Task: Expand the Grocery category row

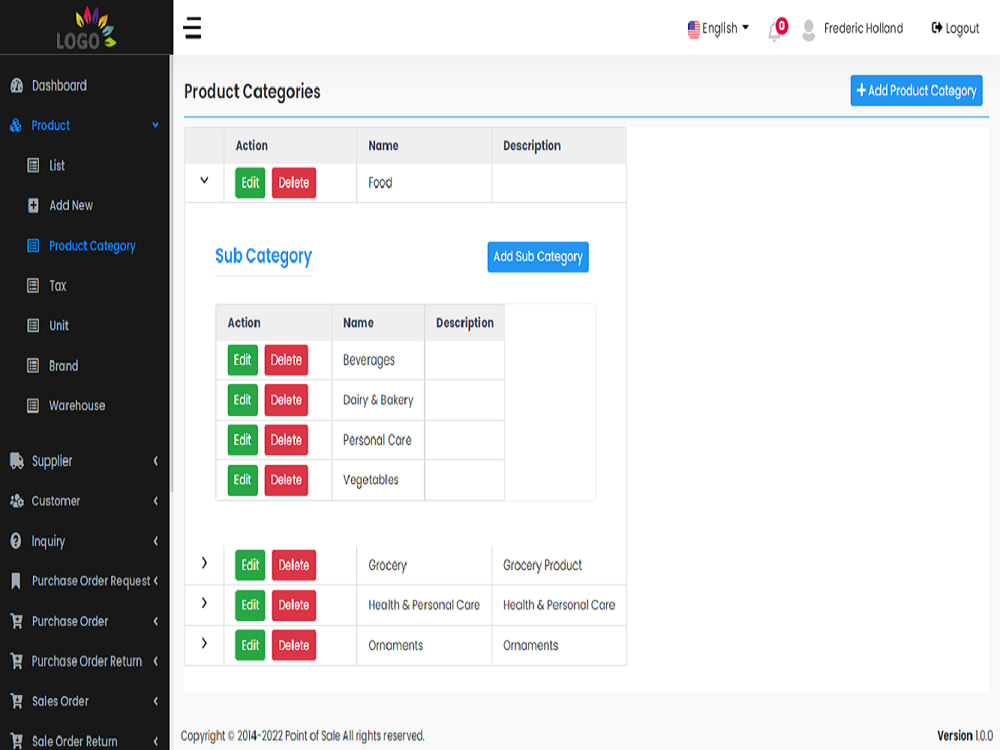Action: (x=204, y=563)
